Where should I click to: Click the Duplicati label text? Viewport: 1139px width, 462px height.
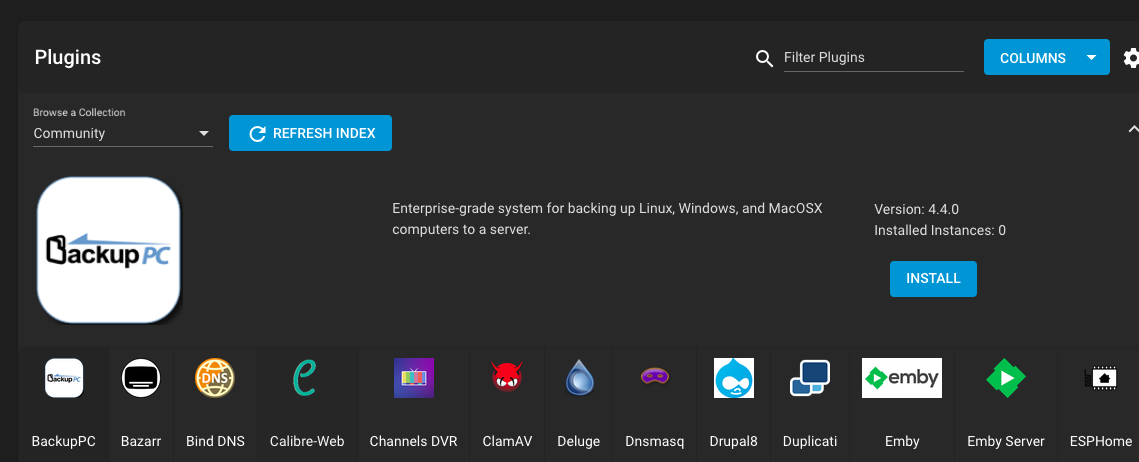810,441
